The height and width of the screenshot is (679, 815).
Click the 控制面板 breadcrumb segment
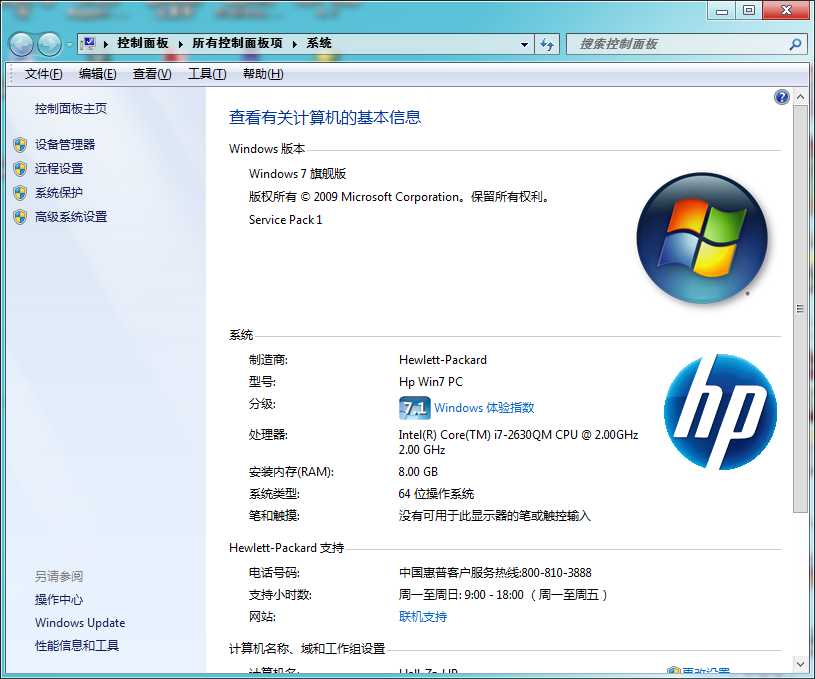(142, 43)
